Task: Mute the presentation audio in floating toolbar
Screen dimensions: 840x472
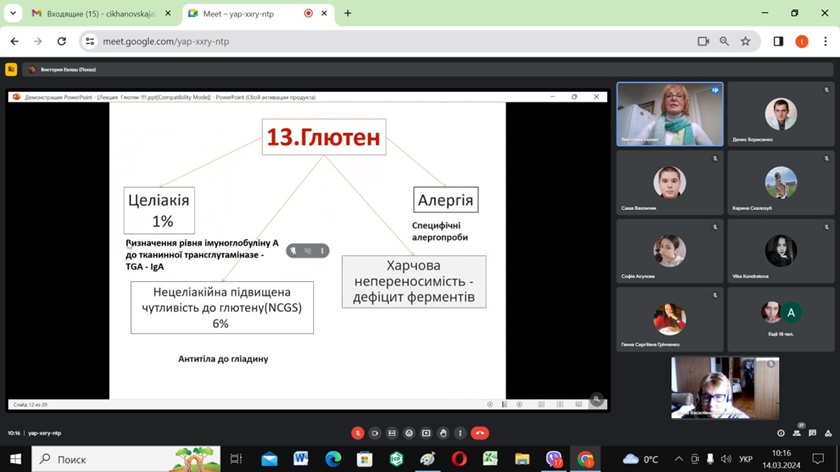Action: point(308,251)
